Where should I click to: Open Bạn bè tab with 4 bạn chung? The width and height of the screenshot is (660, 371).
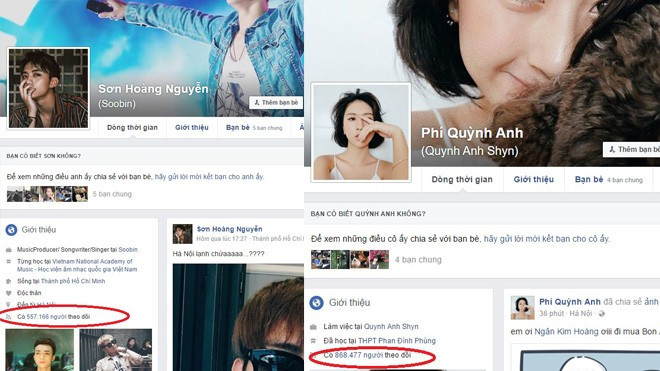tap(609, 180)
